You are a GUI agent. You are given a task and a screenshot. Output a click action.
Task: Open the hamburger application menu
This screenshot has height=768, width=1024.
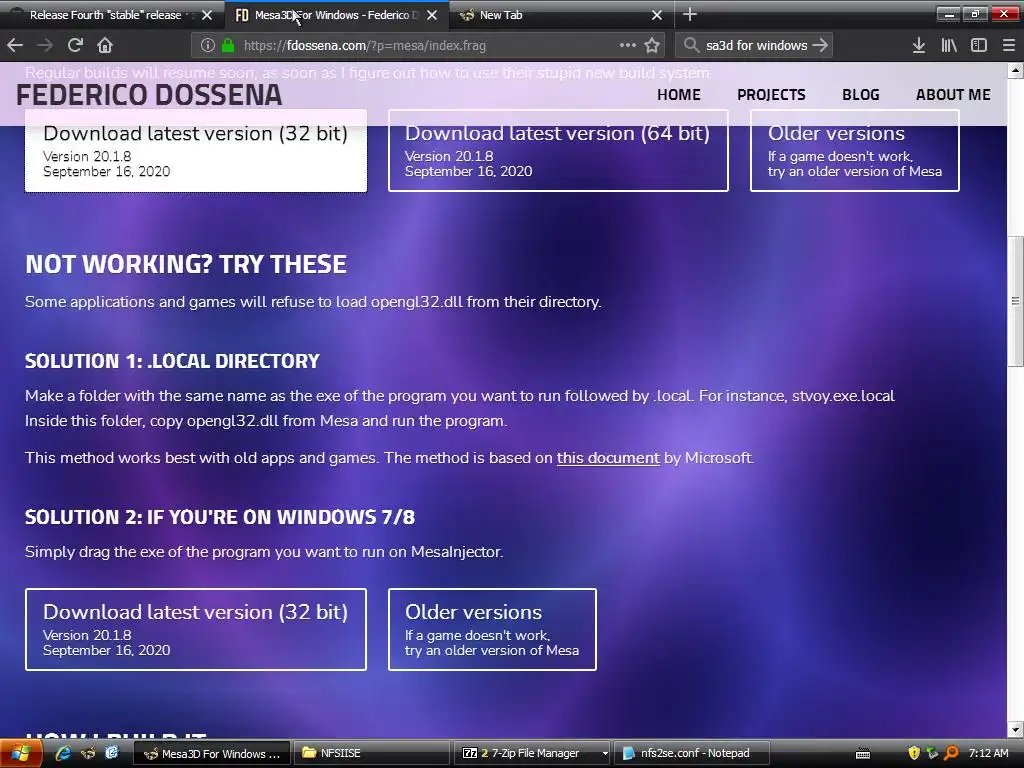[1008, 45]
